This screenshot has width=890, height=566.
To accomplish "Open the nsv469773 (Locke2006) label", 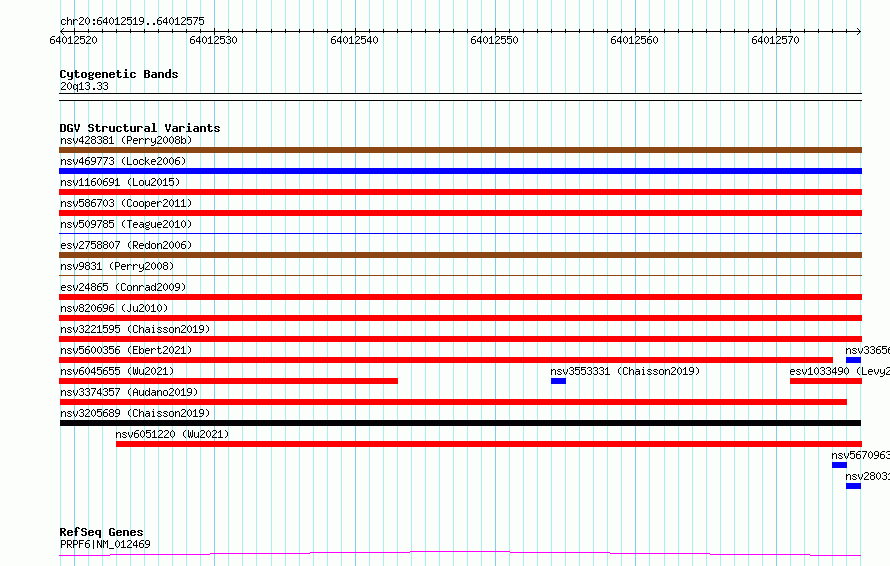I will (x=123, y=161).
